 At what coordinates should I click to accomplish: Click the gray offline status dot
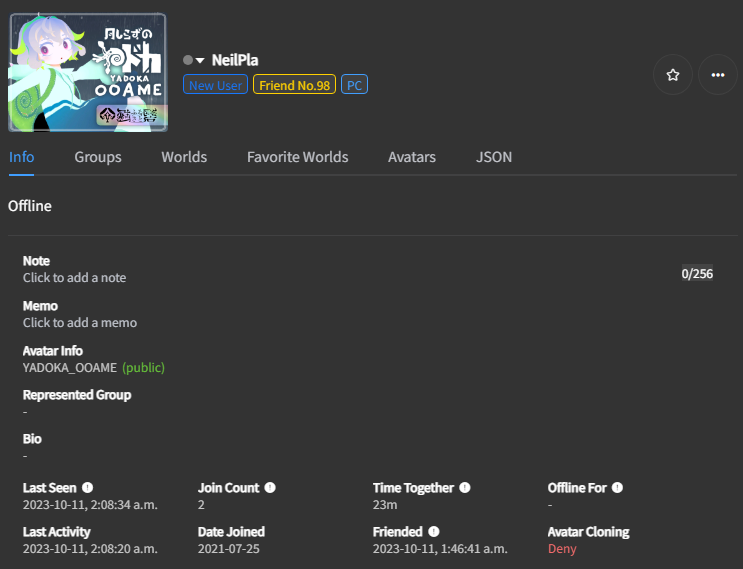188,61
